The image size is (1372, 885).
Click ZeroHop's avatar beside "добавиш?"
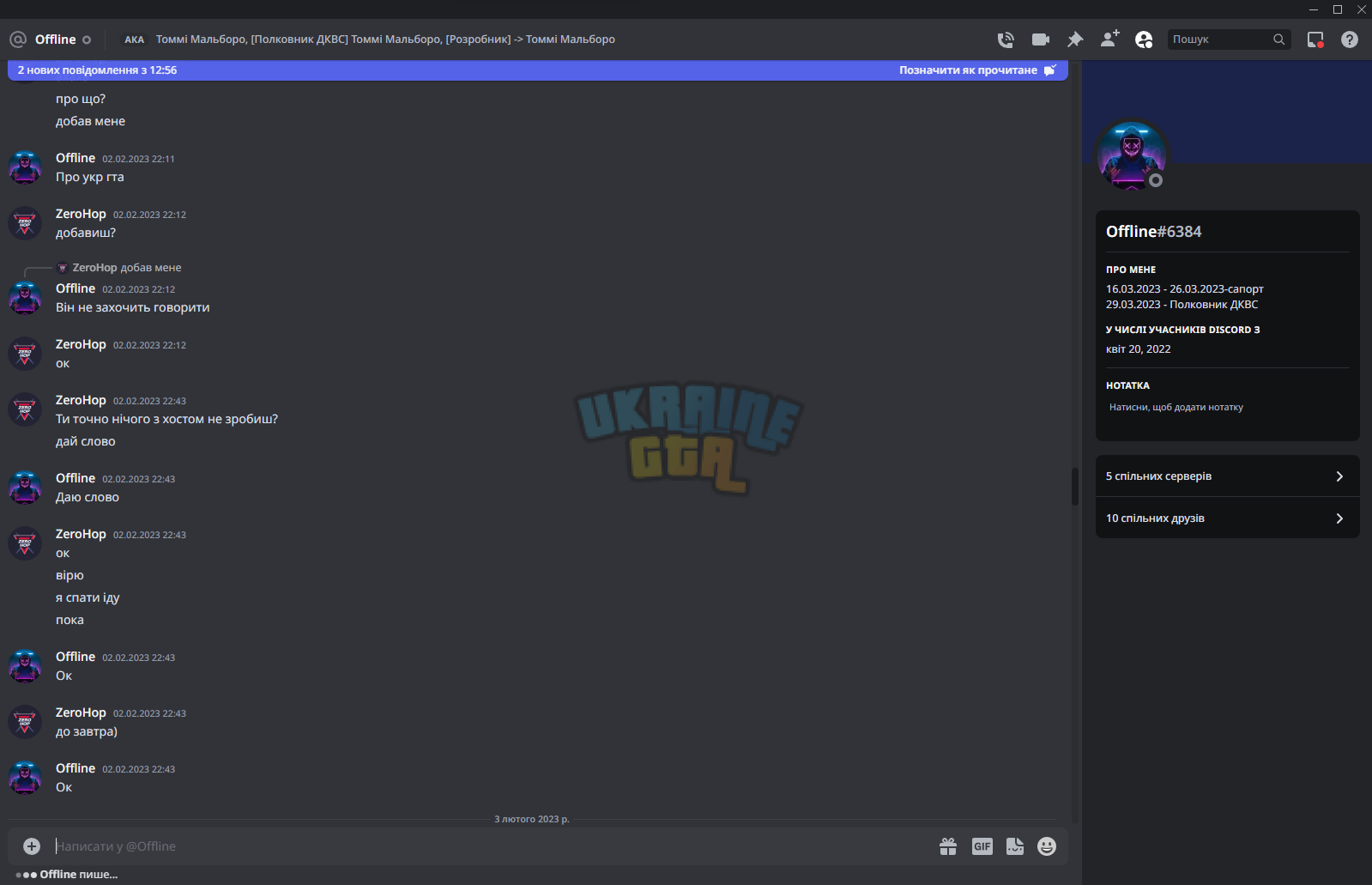pos(25,223)
